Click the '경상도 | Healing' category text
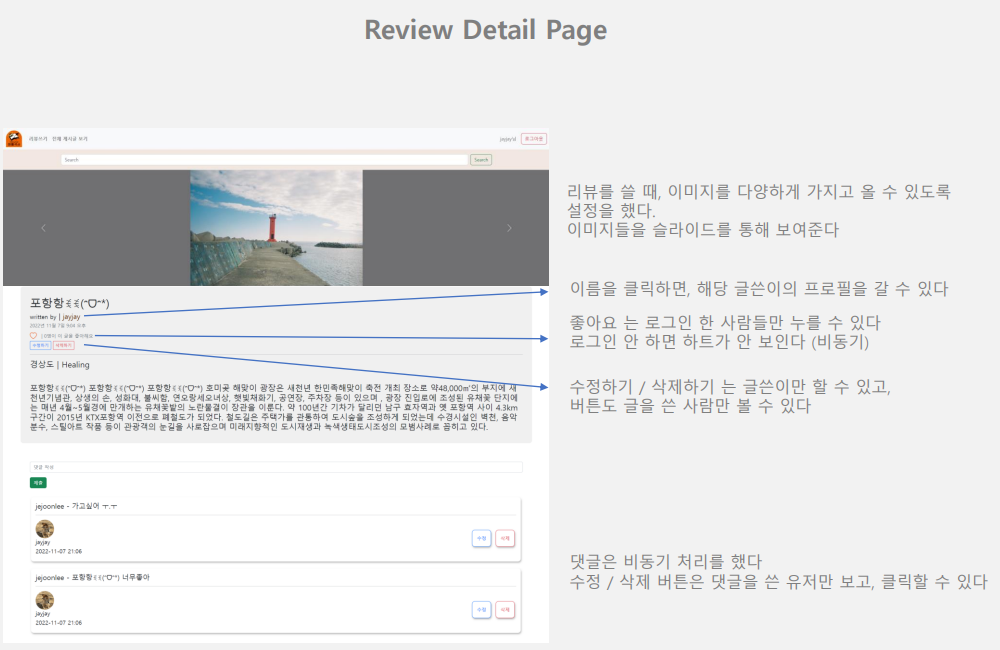 60,365
